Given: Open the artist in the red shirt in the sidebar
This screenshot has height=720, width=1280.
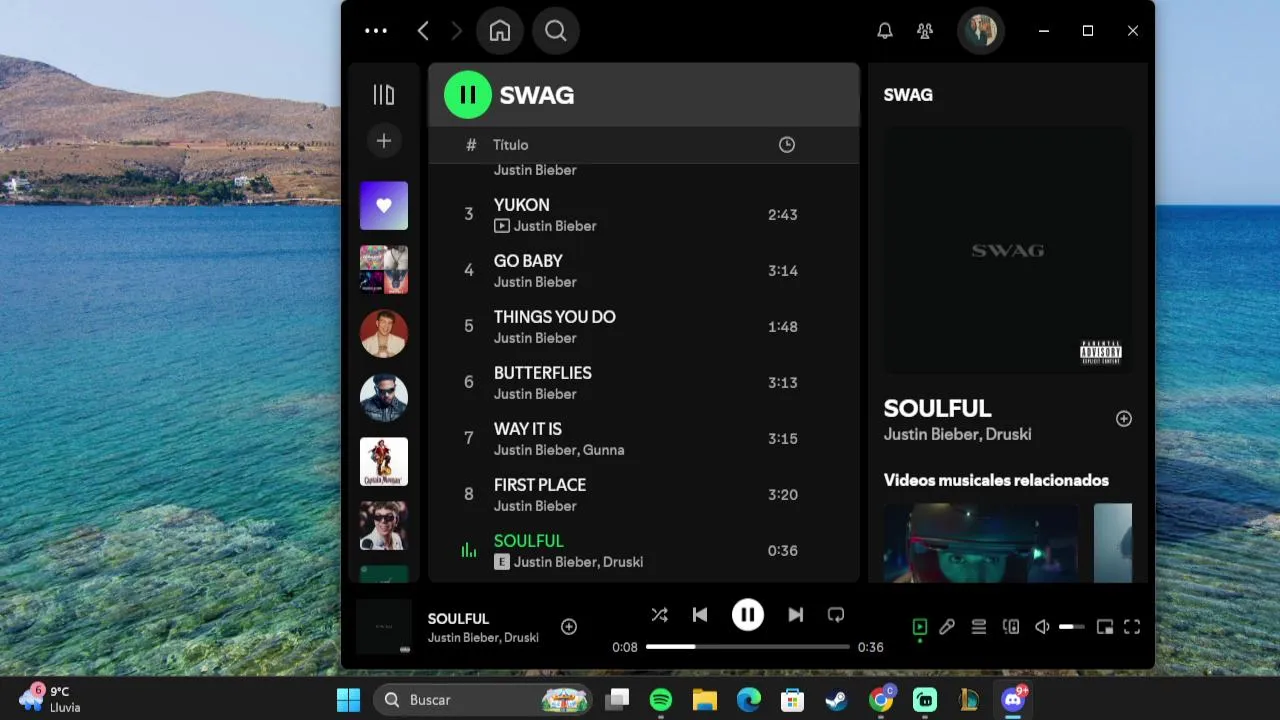Looking at the screenshot, I should (384, 334).
